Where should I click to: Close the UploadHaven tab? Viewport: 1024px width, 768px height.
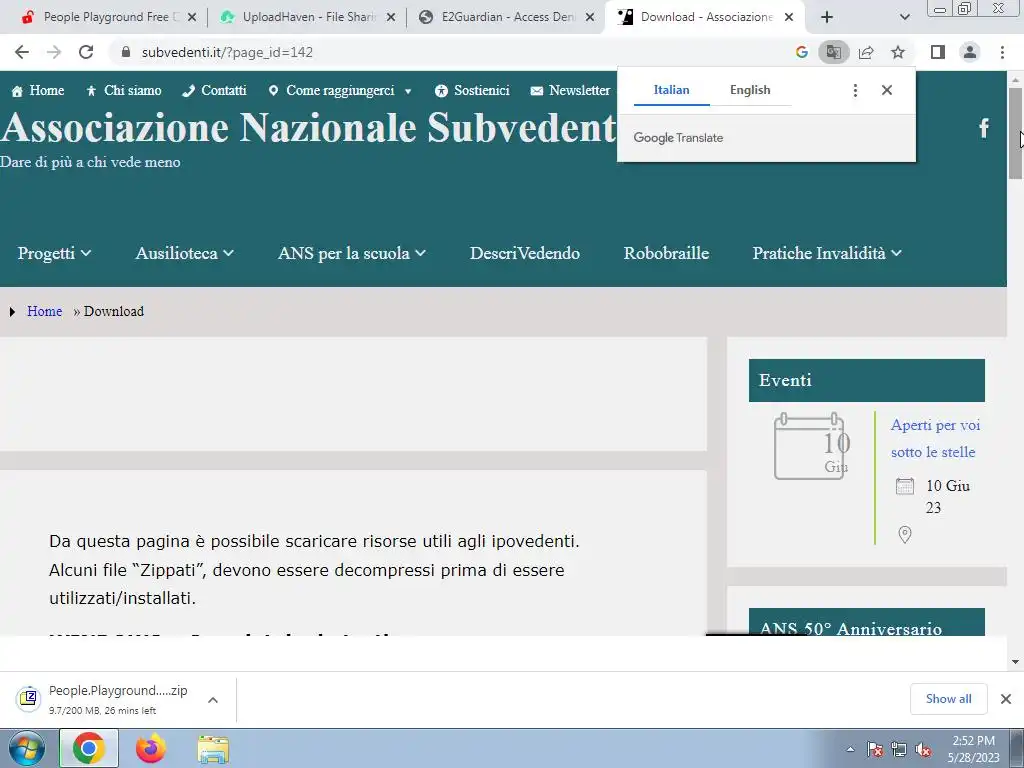(391, 17)
